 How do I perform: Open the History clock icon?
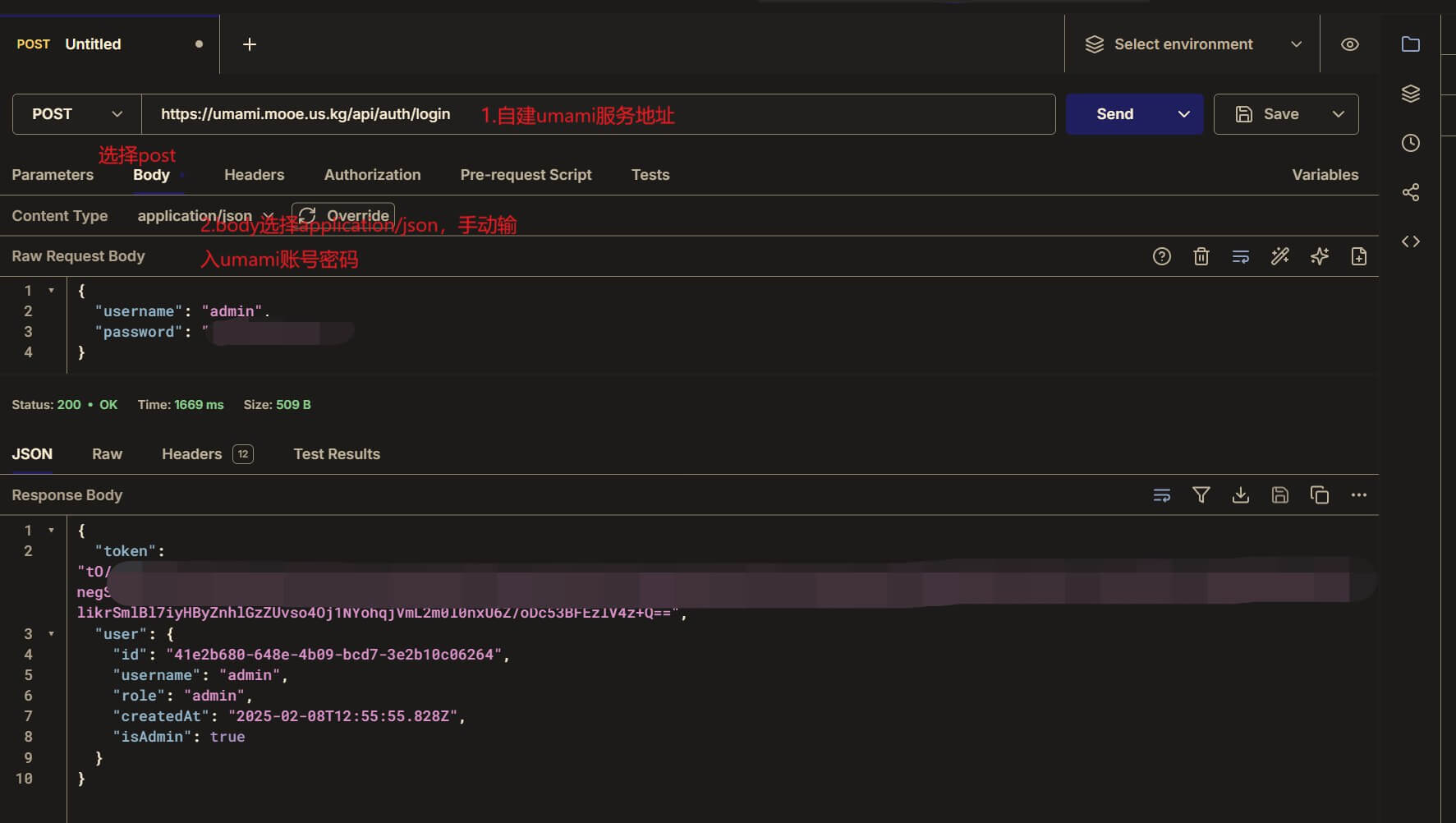1410,143
